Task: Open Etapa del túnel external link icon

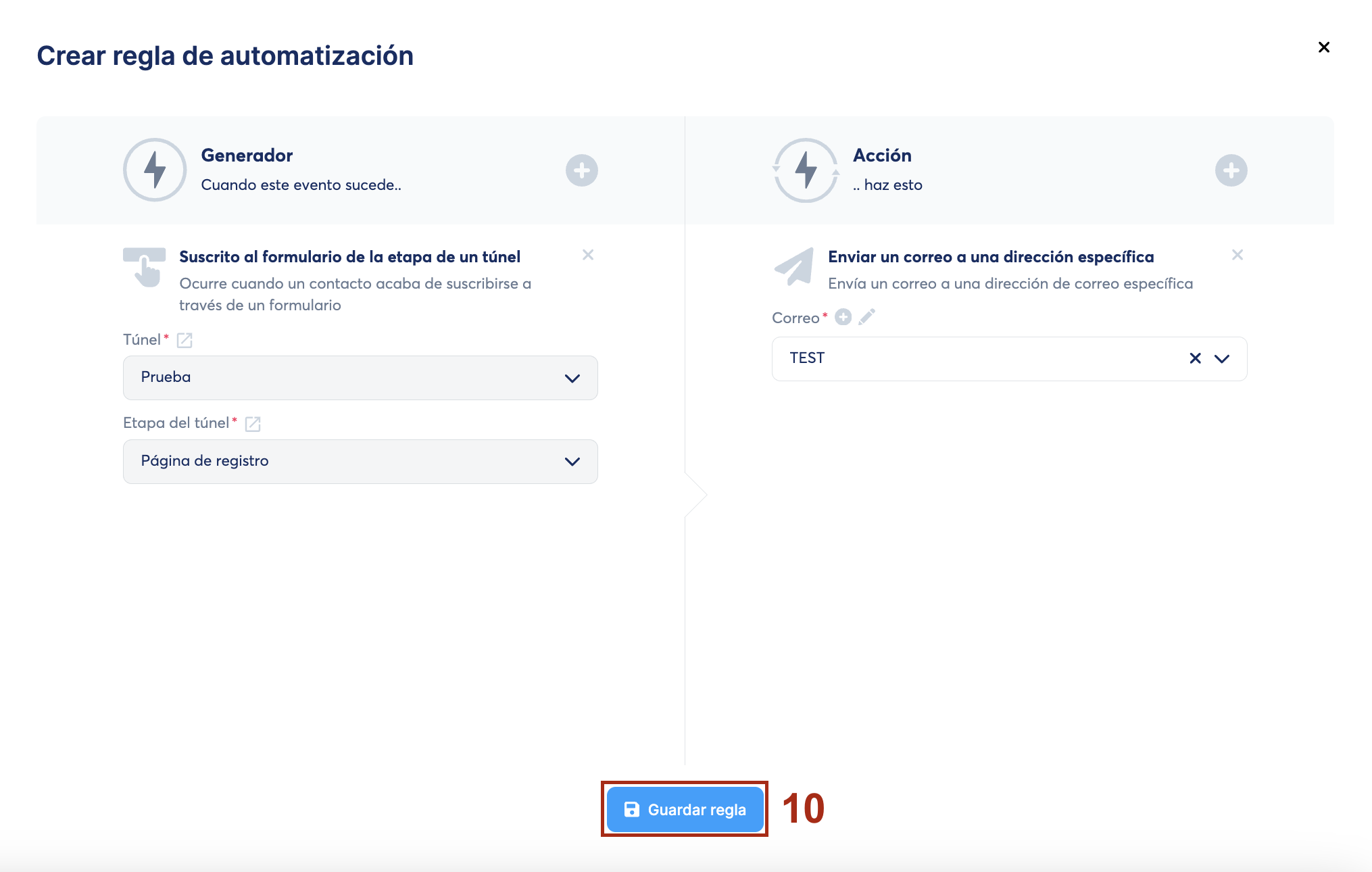Action: (x=253, y=424)
